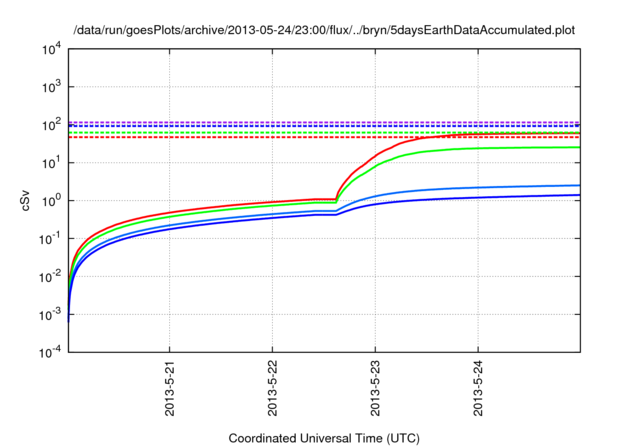
Task: Click the Coordinated Universal Time (UTC) label
Action: (x=324, y=438)
